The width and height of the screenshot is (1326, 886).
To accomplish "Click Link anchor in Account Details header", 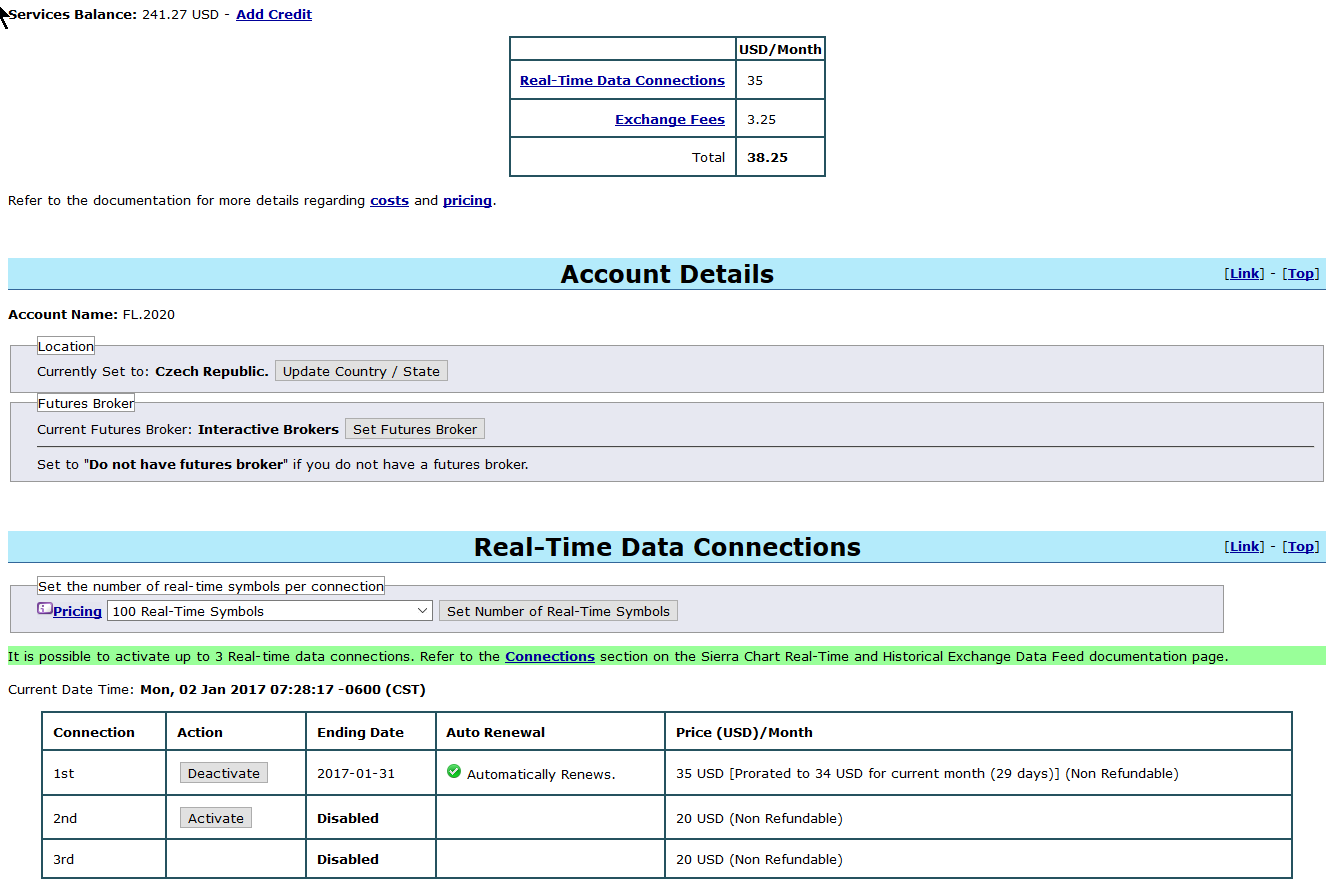I will [1244, 274].
